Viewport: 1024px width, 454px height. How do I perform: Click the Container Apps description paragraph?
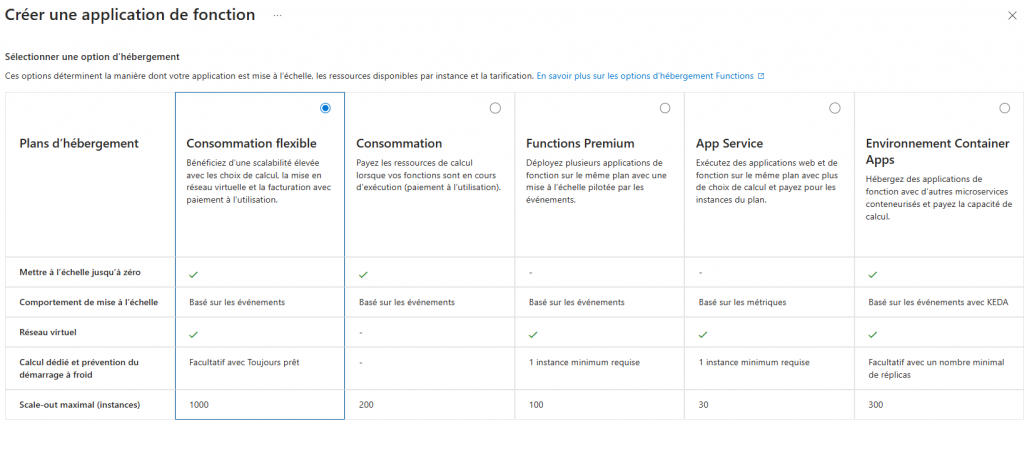click(x=938, y=197)
